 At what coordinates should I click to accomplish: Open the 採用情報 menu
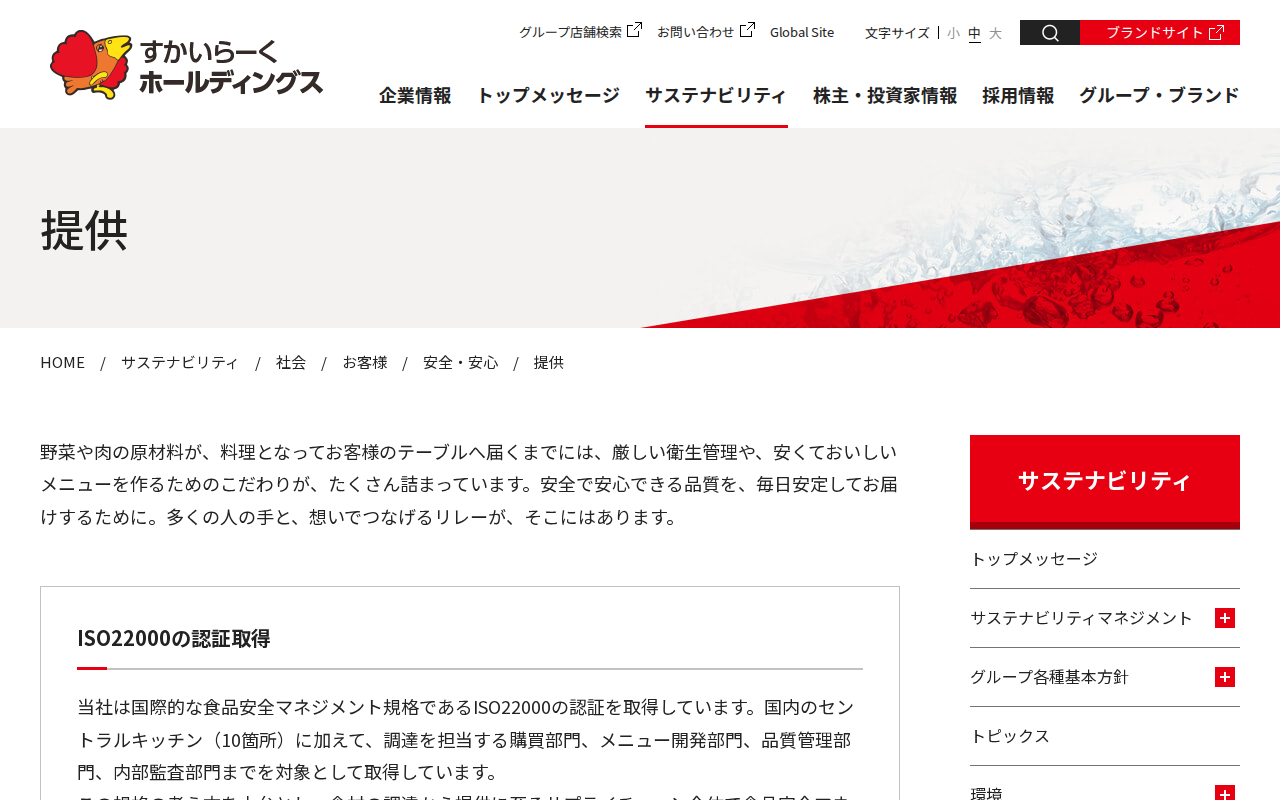(1018, 96)
